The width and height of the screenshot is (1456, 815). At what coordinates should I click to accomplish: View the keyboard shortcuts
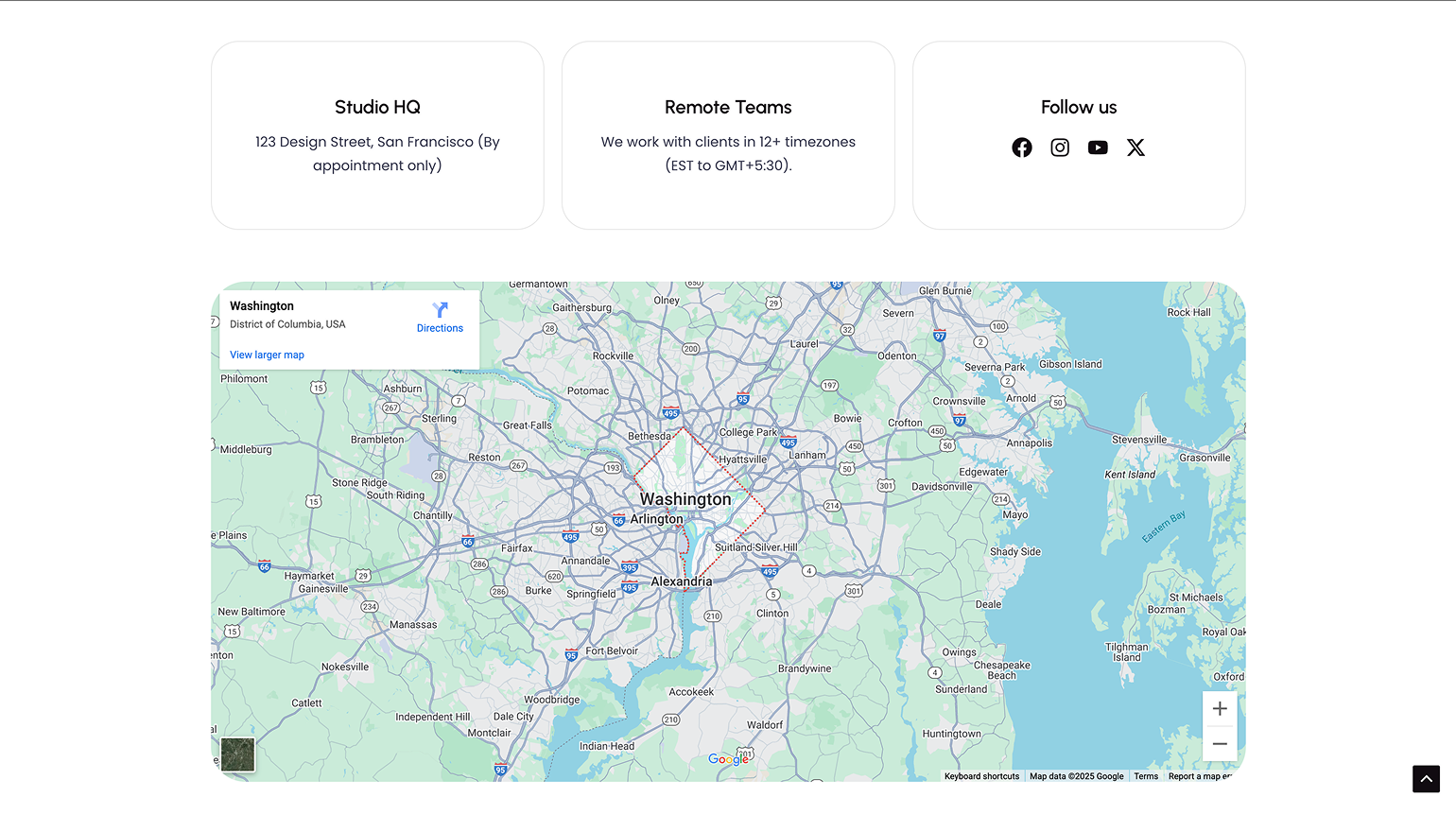(980, 775)
